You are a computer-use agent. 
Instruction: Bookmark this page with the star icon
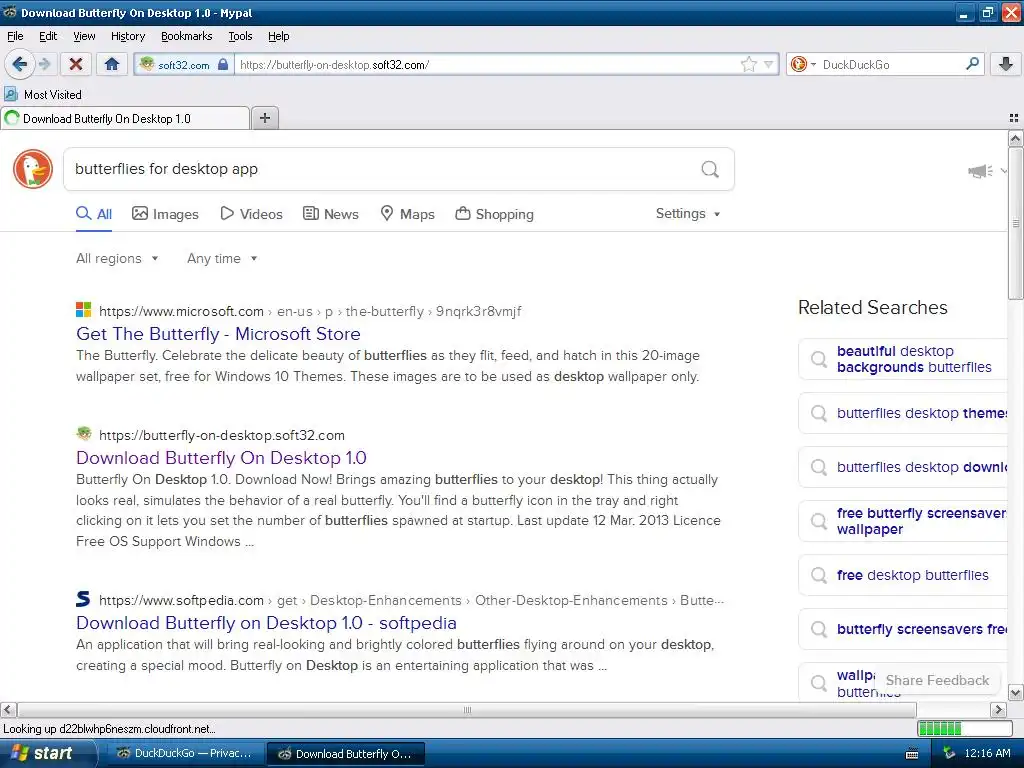click(x=748, y=64)
